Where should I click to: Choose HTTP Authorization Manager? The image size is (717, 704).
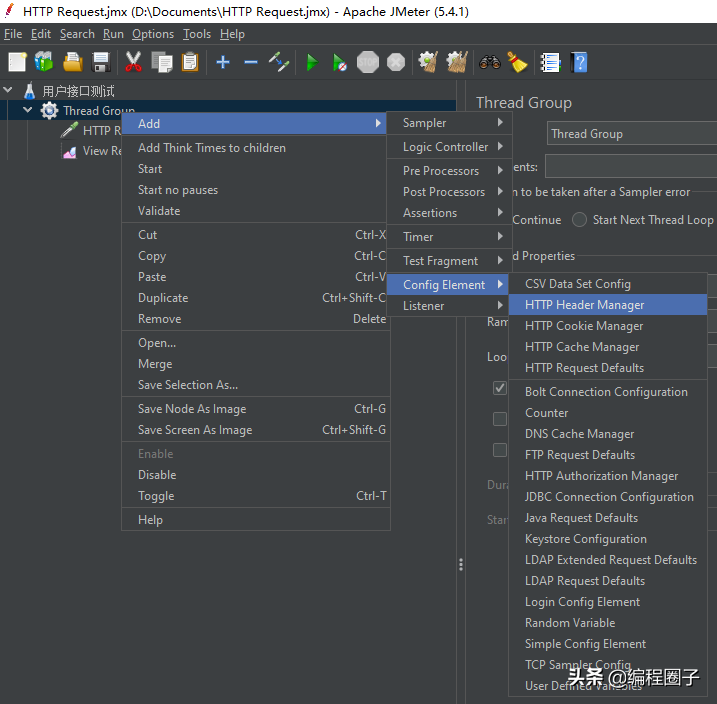608,476
